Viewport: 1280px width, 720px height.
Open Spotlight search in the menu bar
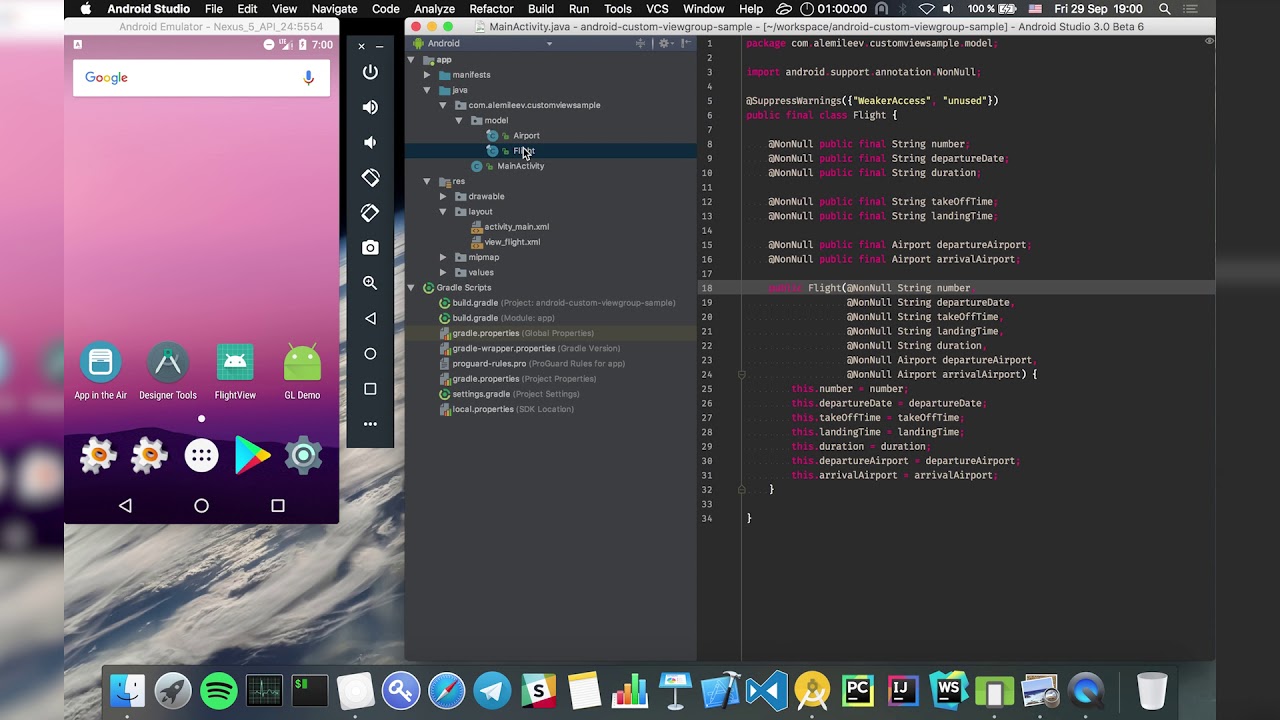pos(1165,9)
